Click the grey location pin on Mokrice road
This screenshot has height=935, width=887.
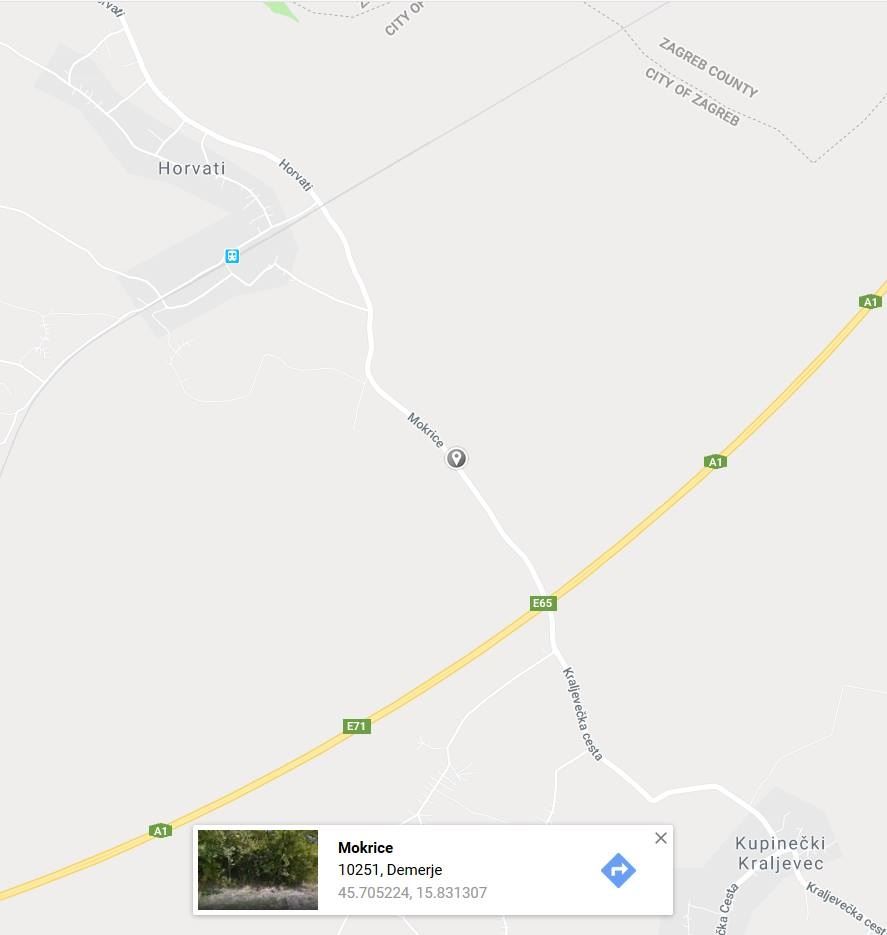coord(457,458)
